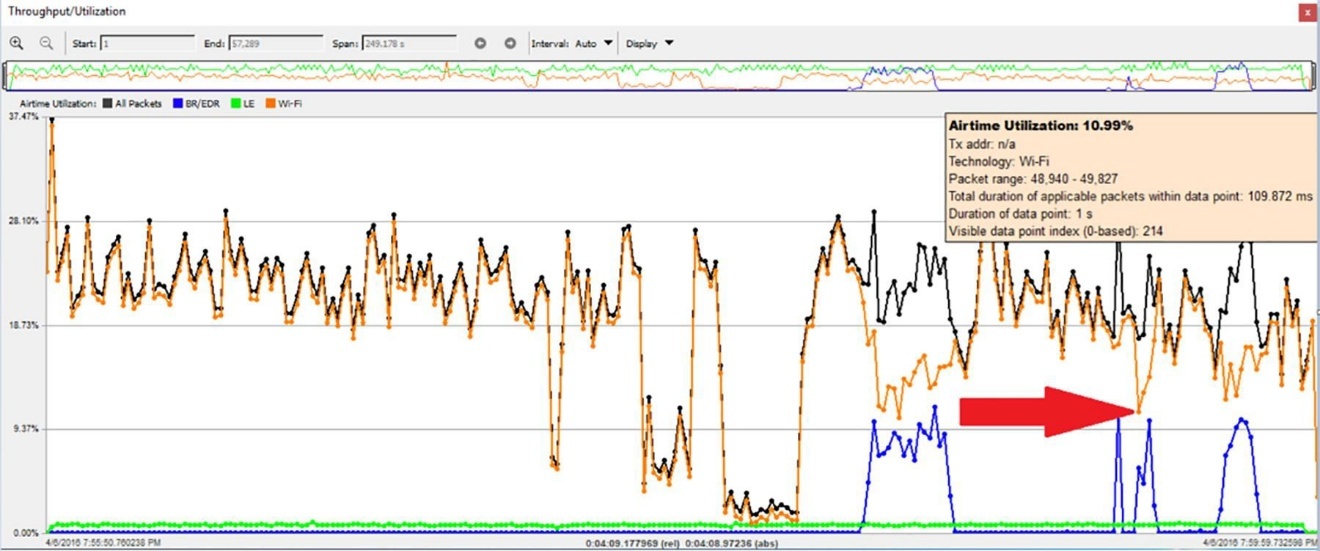The image size is (1320, 551).
Task: Click the LE green legend swatch
Action: 234,103
